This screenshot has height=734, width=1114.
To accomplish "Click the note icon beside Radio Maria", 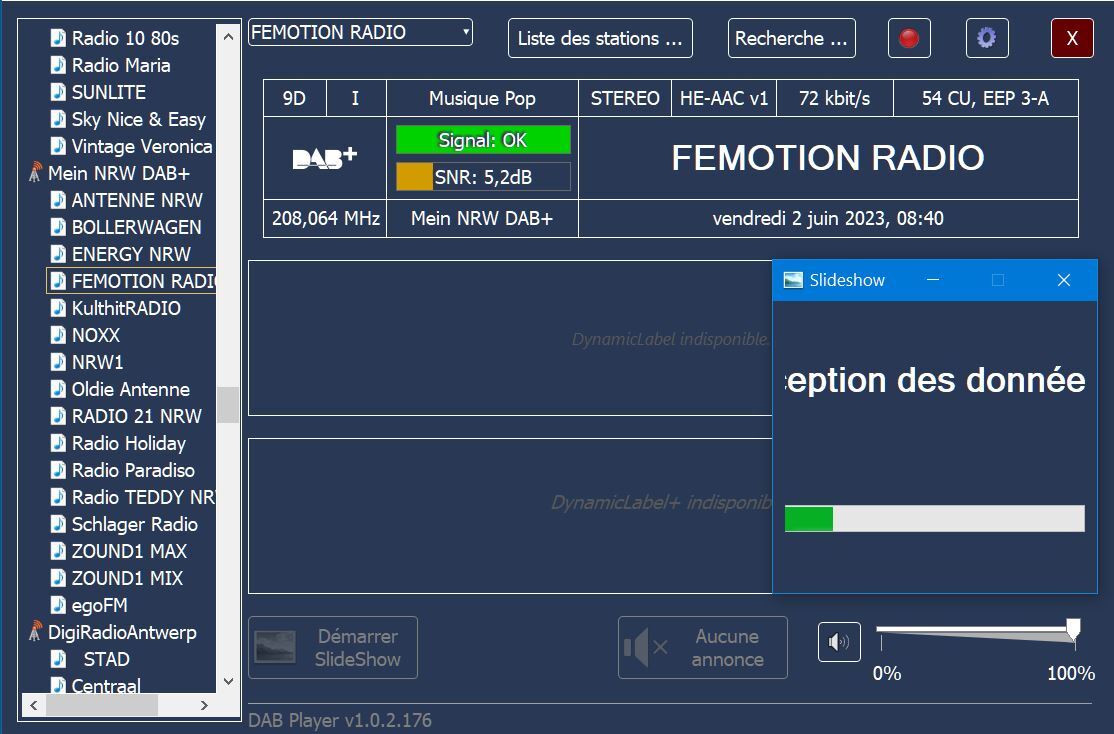I will pyautogui.click(x=58, y=65).
